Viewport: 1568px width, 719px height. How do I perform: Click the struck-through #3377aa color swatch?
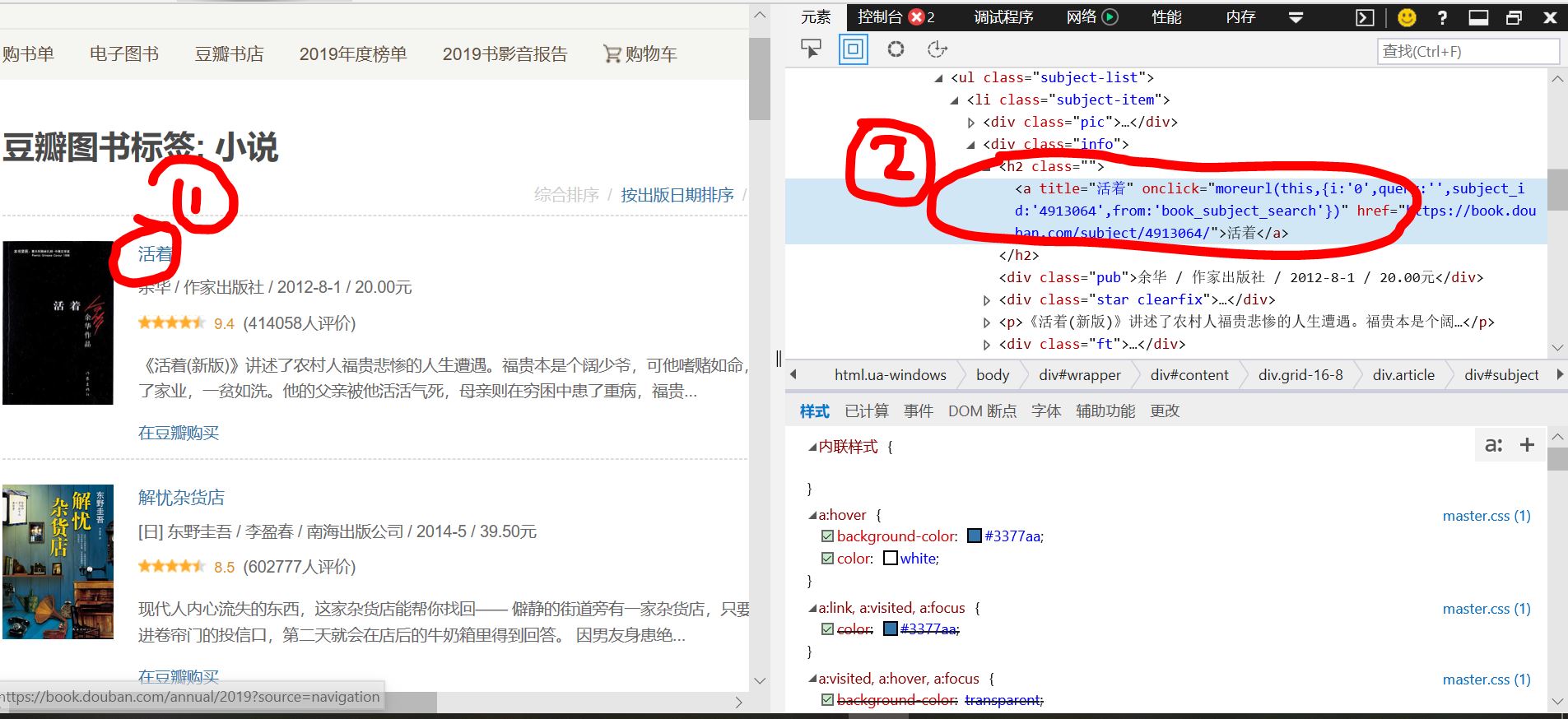(891, 629)
